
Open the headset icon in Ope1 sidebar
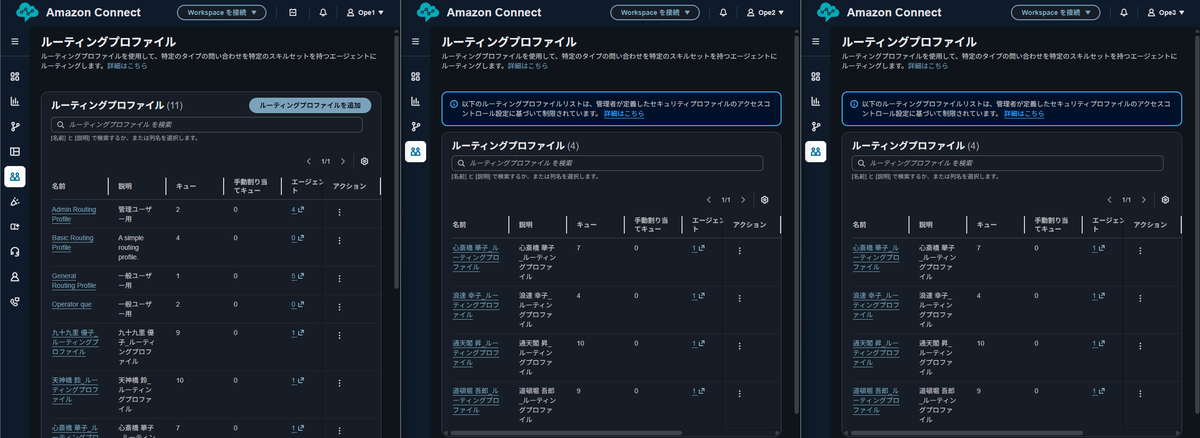14,252
